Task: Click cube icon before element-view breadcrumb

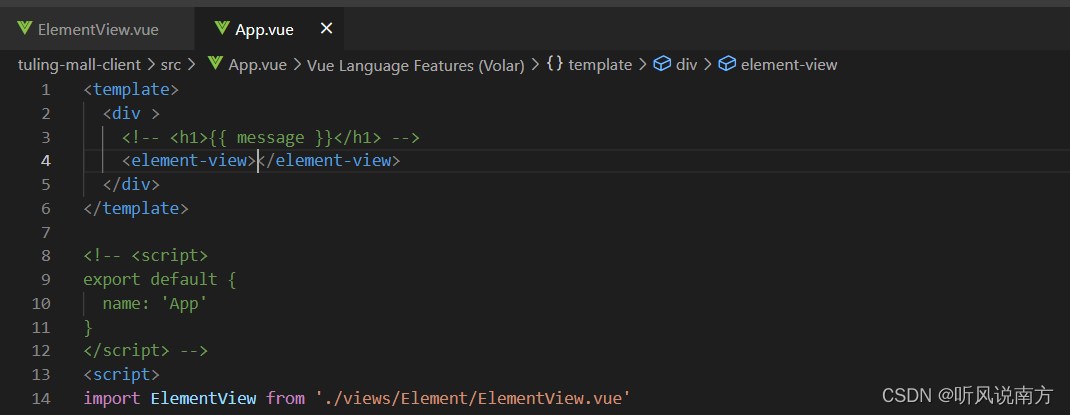Action: (727, 65)
